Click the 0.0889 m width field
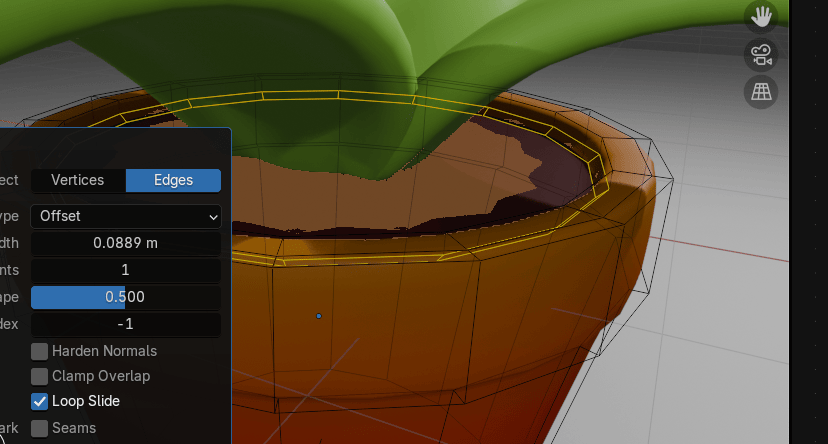The width and height of the screenshot is (828, 444). (126, 243)
